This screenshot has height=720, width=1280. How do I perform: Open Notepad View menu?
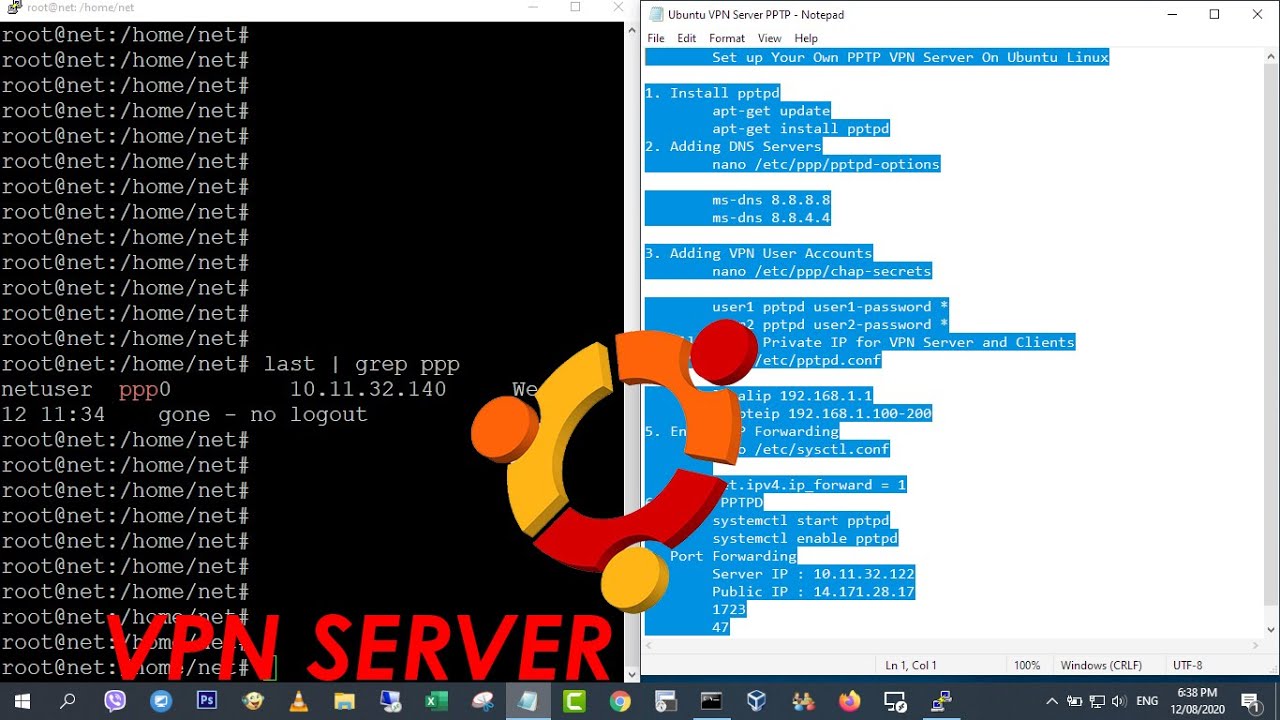pos(769,38)
